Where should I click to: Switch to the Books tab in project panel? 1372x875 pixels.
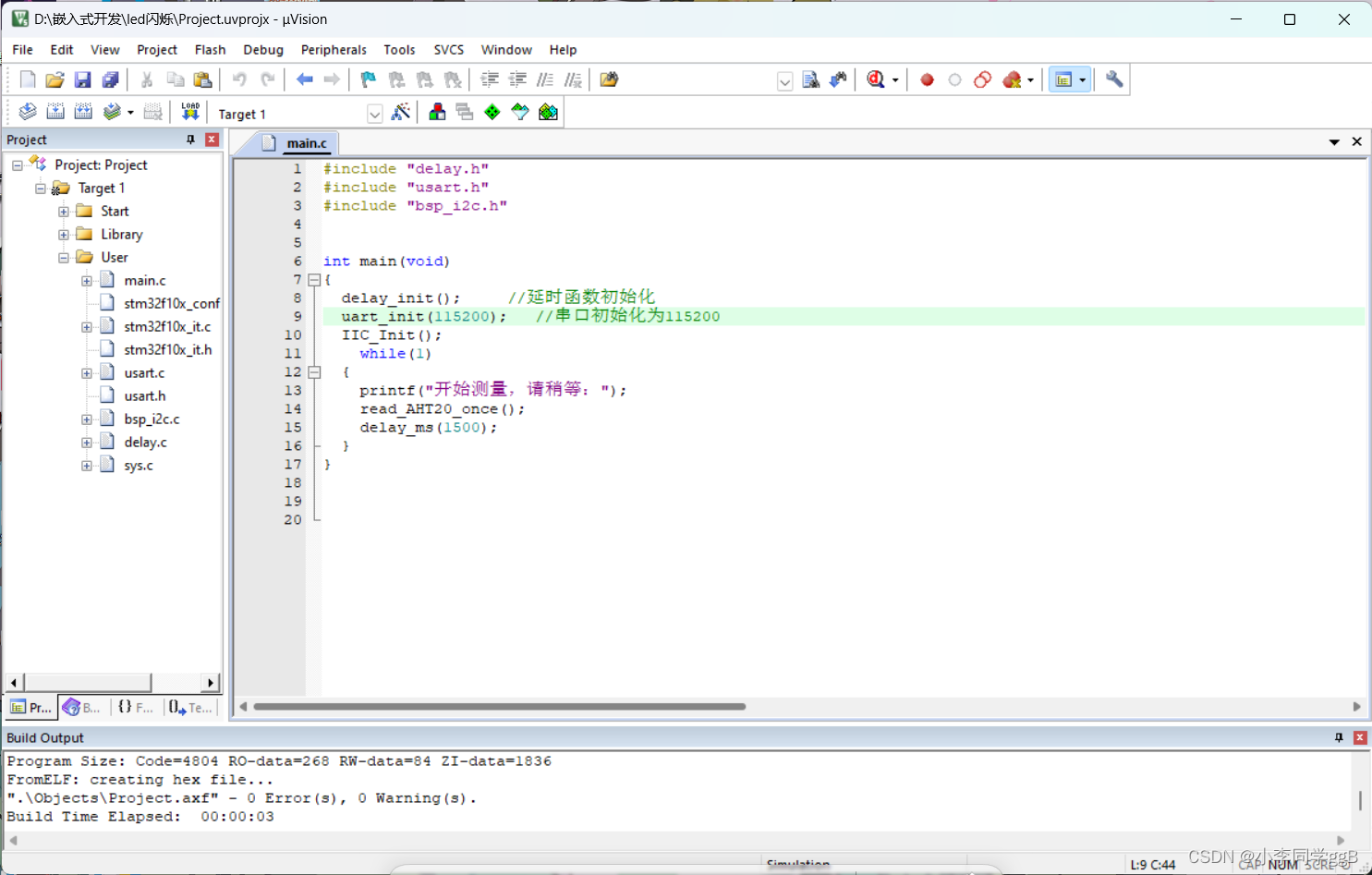click(x=81, y=707)
